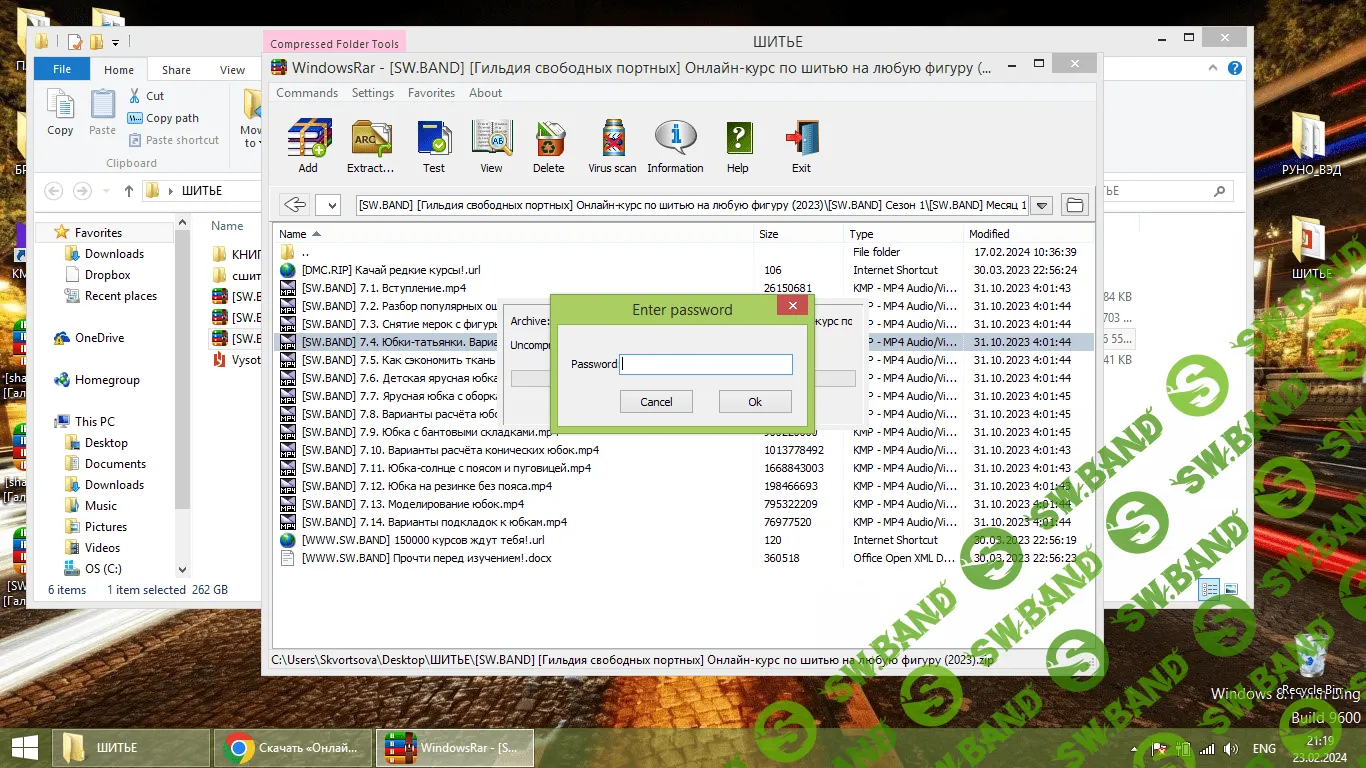Sort the file list by Size column
This screenshot has width=1366, height=768.
pyautogui.click(x=768, y=234)
